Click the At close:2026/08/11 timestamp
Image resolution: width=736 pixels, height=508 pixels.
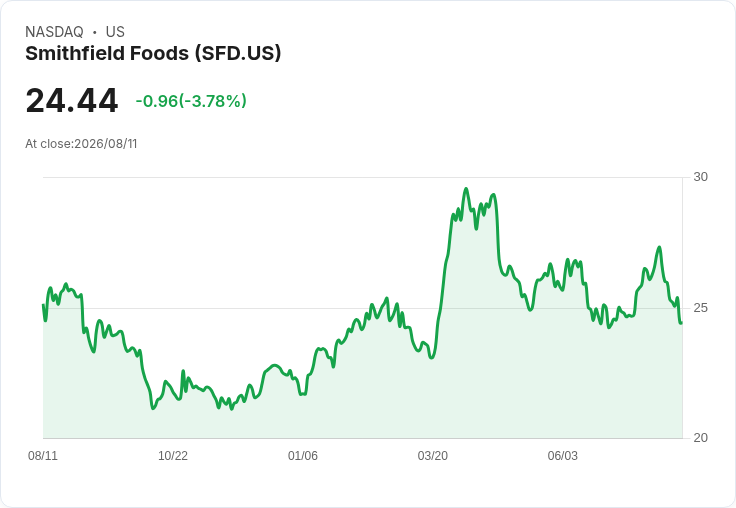(x=81, y=144)
